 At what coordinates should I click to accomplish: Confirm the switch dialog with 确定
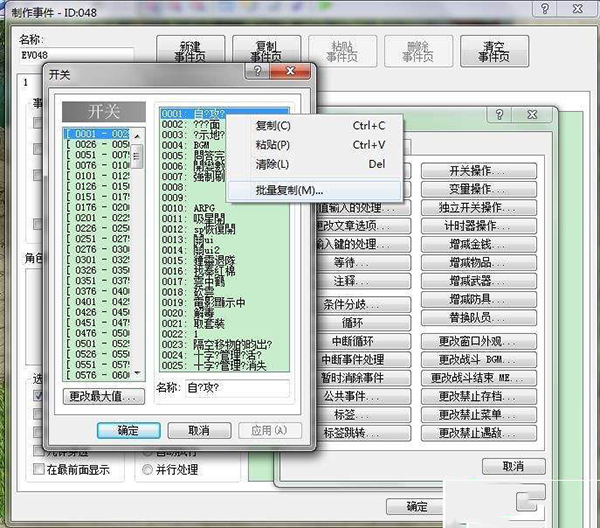(x=129, y=430)
